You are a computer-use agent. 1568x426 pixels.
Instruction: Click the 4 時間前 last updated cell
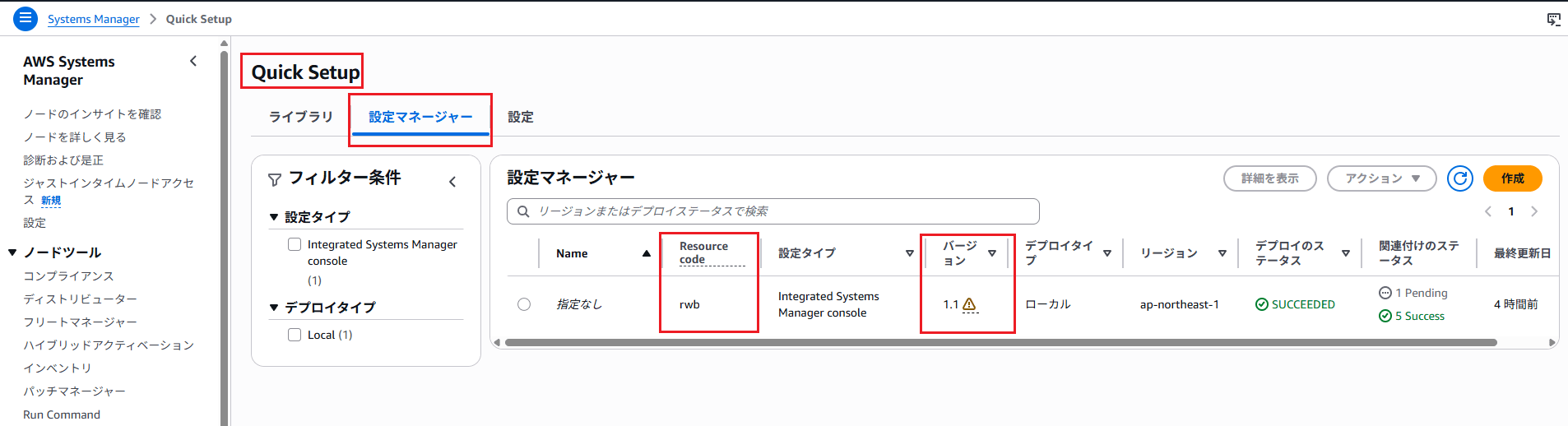click(1516, 304)
